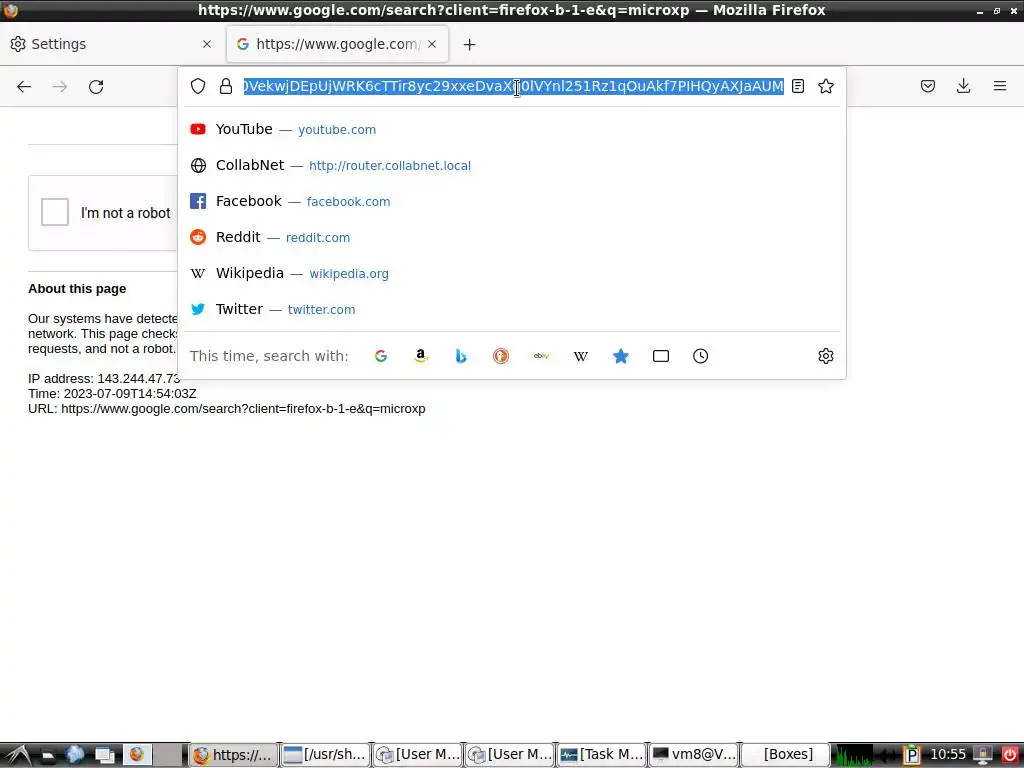Switch to vm8@V... terminal taskbar window
Screen dimensions: 1024x768
click(694, 755)
